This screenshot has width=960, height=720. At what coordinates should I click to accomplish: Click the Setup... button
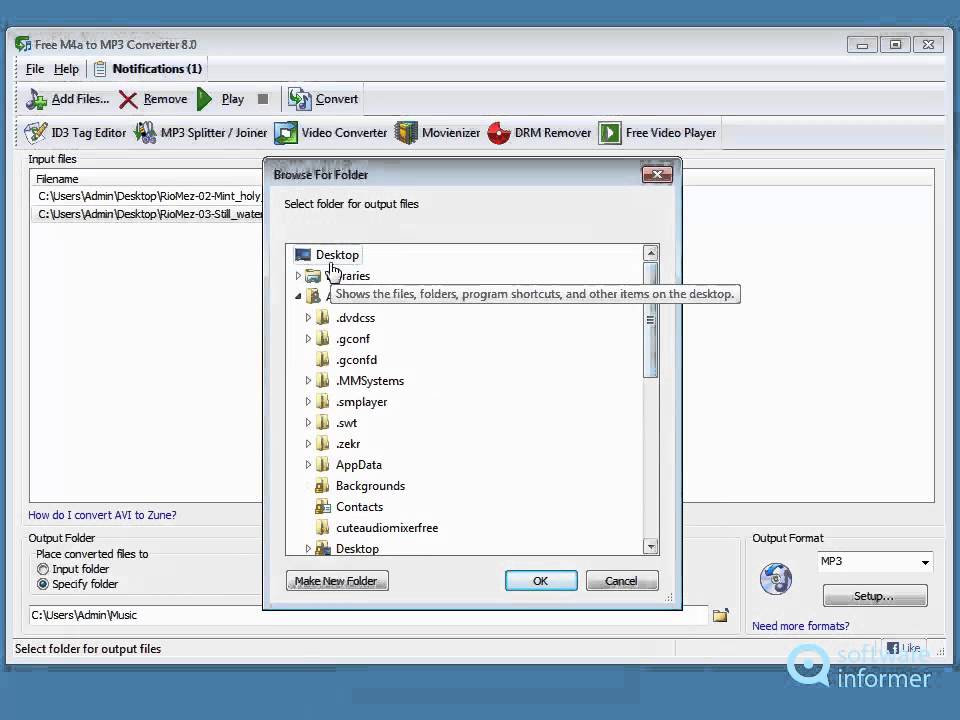tap(874, 596)
